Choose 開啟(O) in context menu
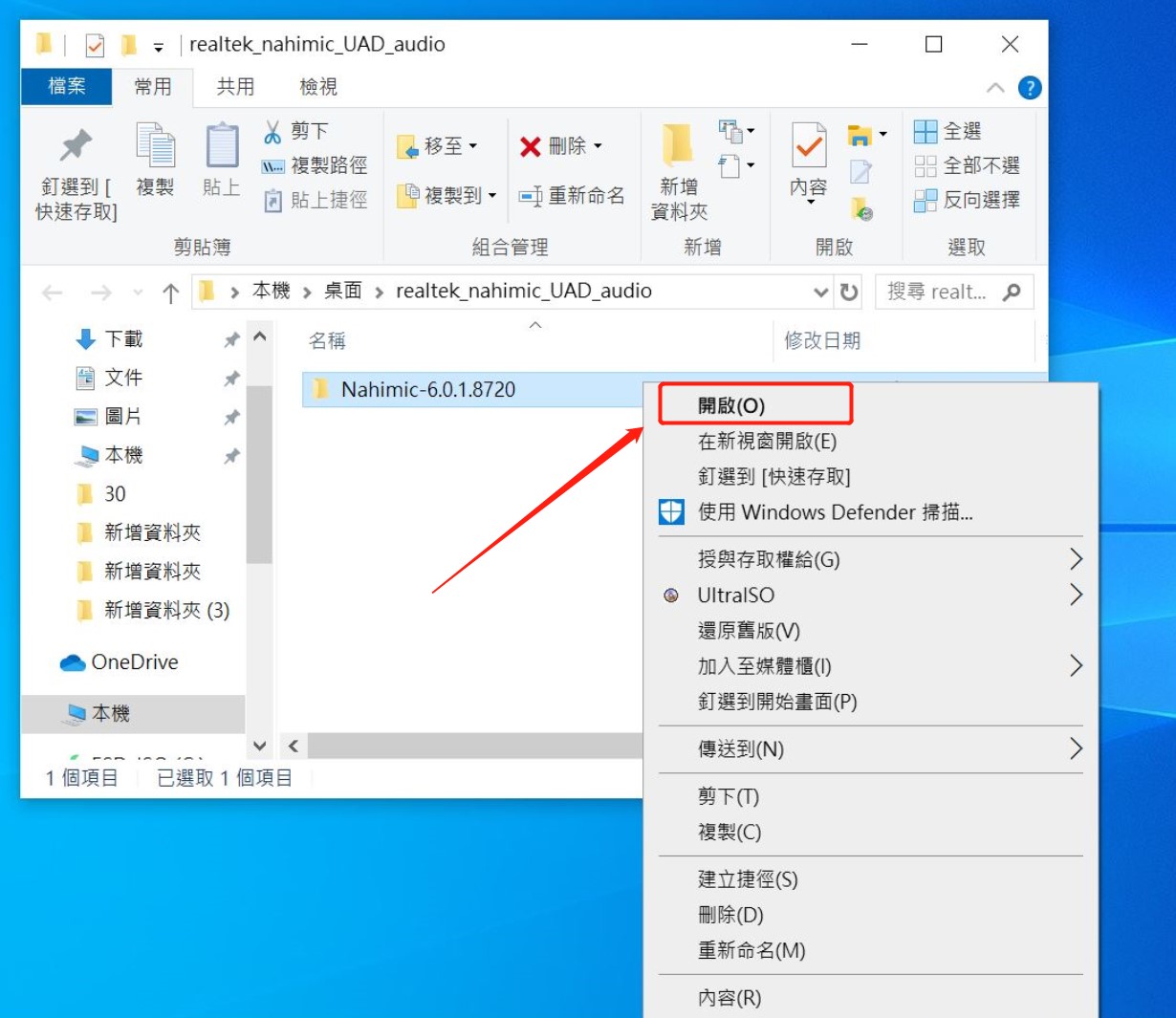Image resolution: width=1176 pixels, height=1018 pixels. click(x=731, y=405)
